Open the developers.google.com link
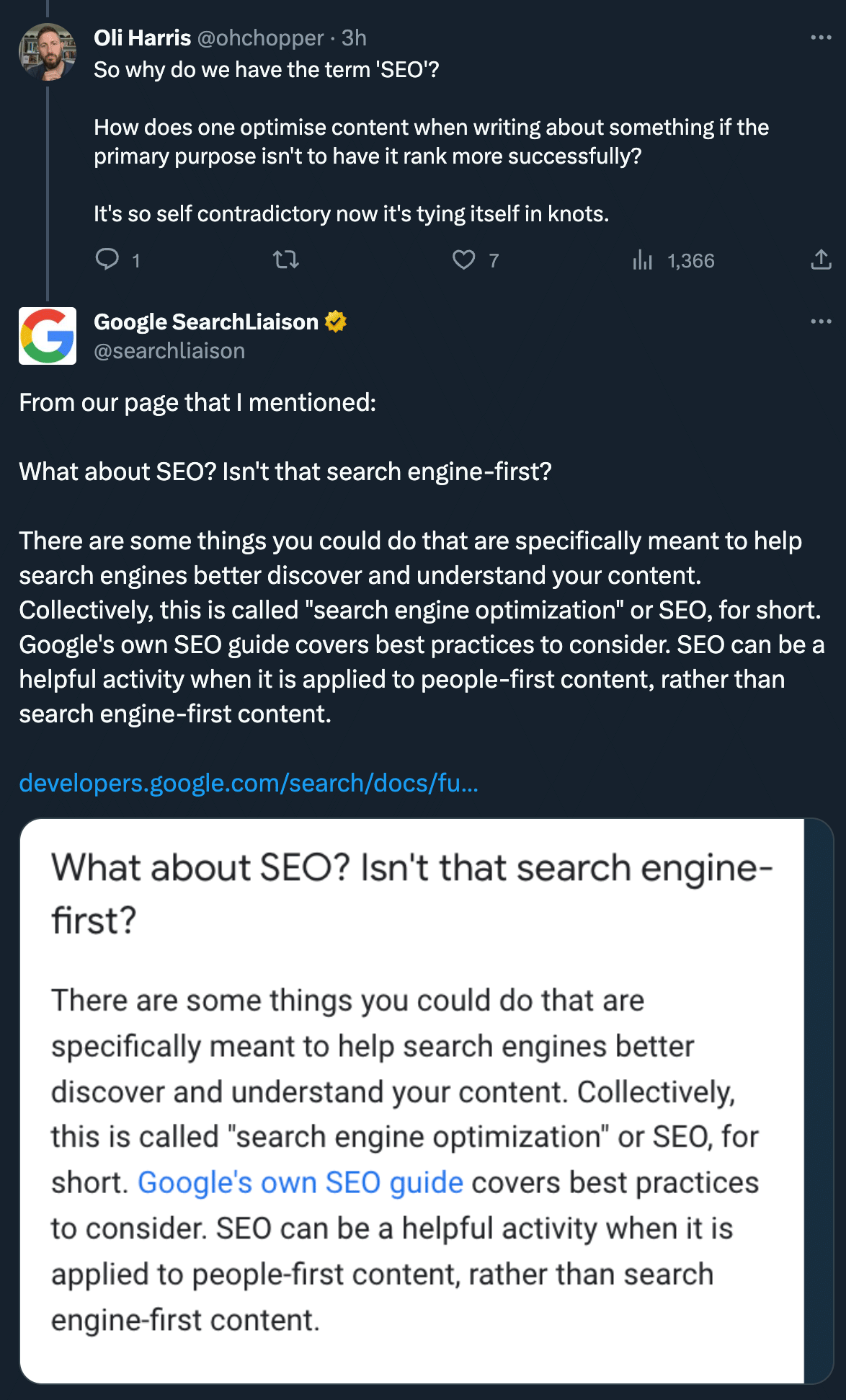Image resolution: width=846 pixels, height=1400 pixels. (x=249, y=783)
